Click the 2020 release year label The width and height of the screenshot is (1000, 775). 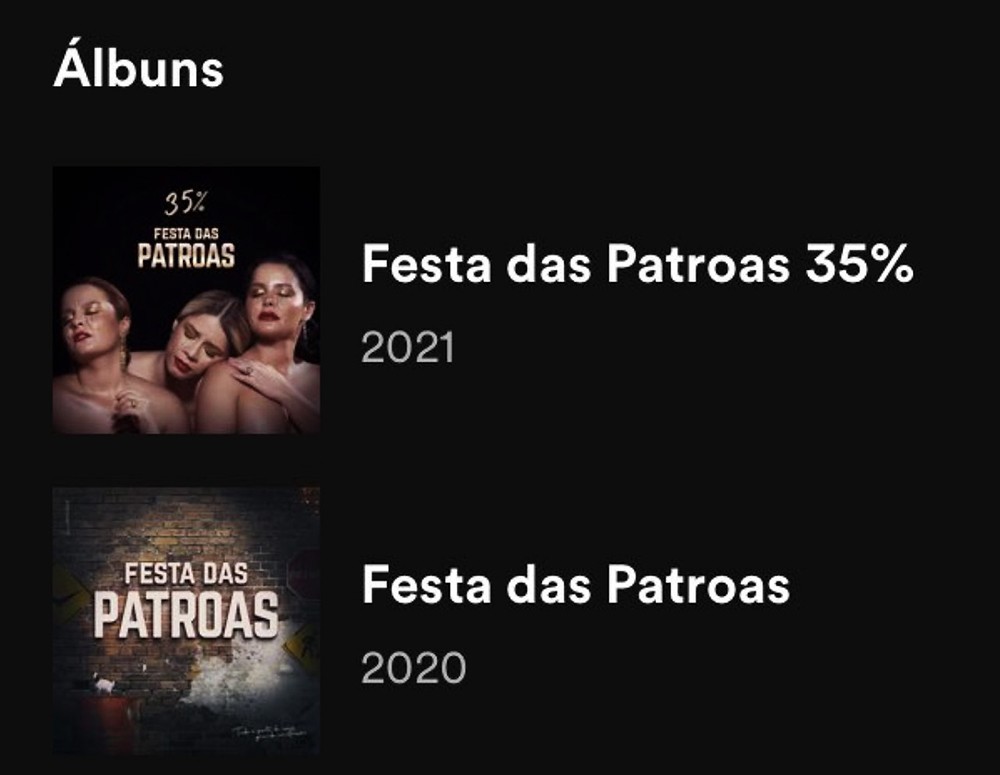413,668
